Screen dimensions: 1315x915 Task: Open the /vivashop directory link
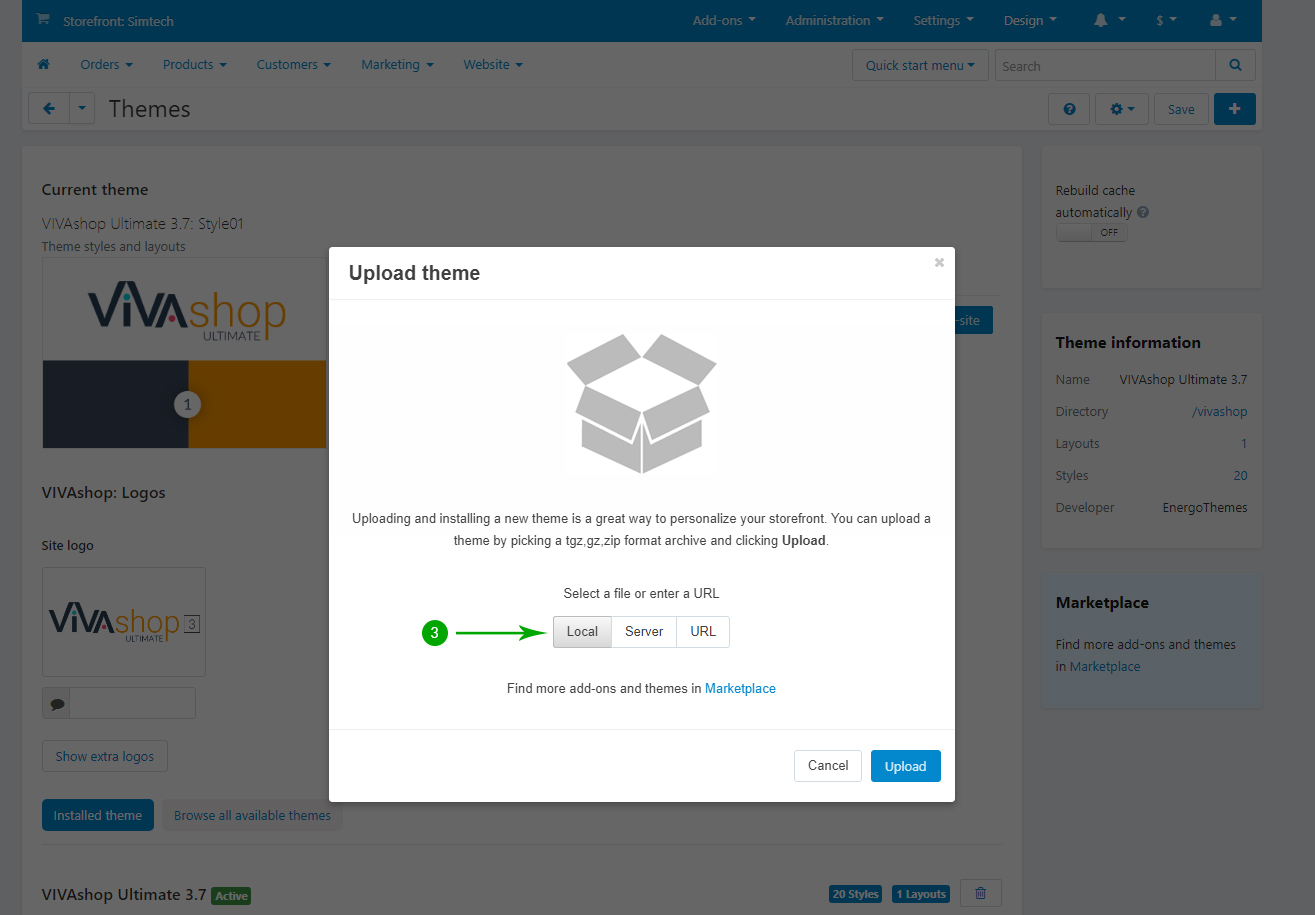pos(1220,412)
